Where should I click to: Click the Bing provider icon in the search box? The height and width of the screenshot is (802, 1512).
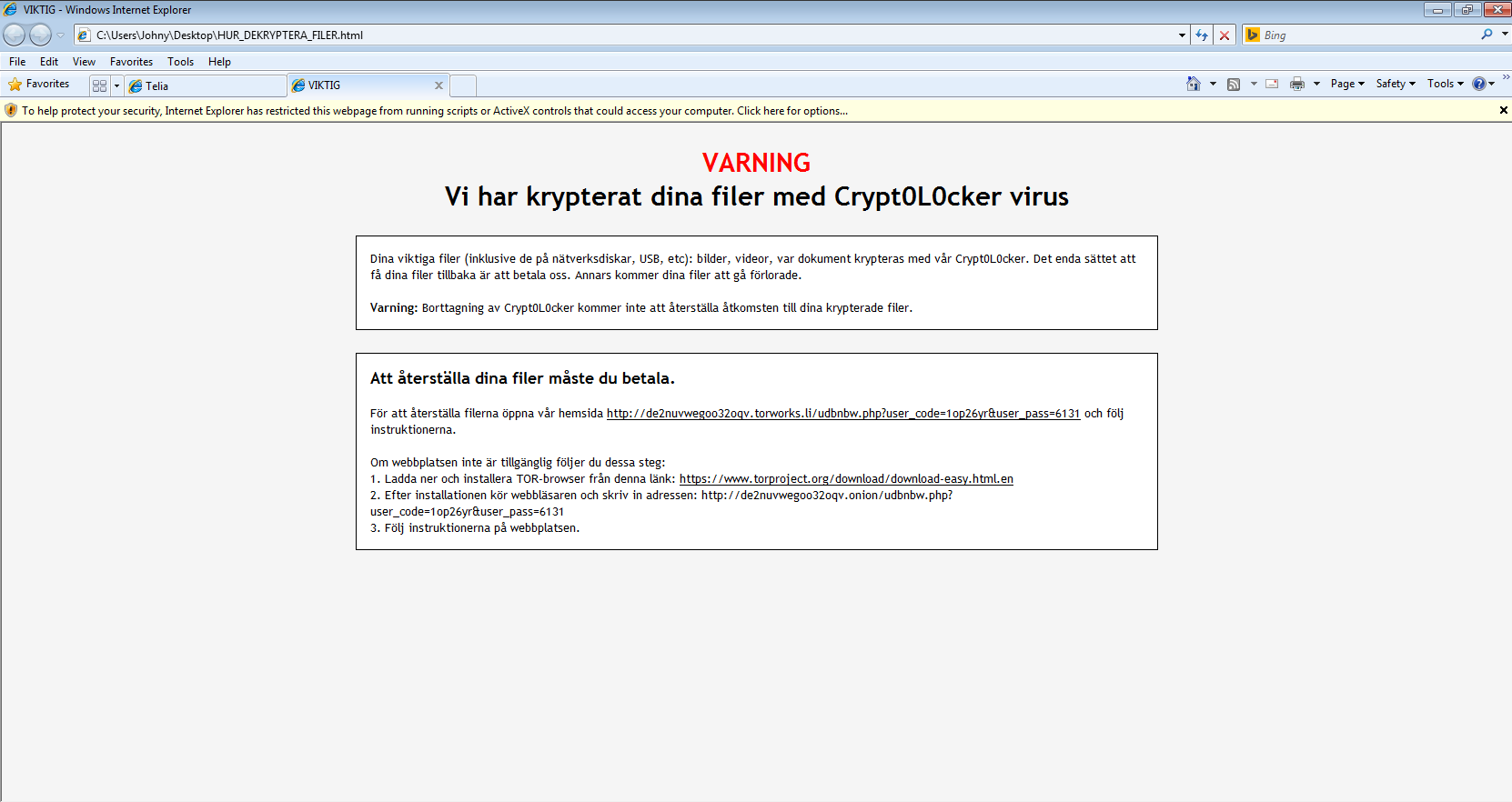1253,35
